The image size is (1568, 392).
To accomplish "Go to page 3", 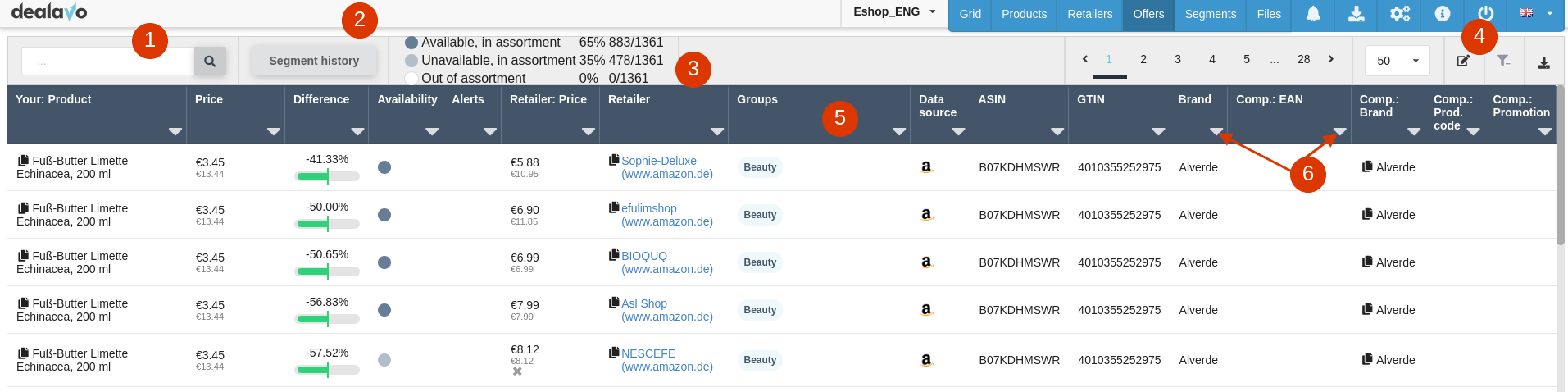I will pyautogui.click(x=1178, y=59).
